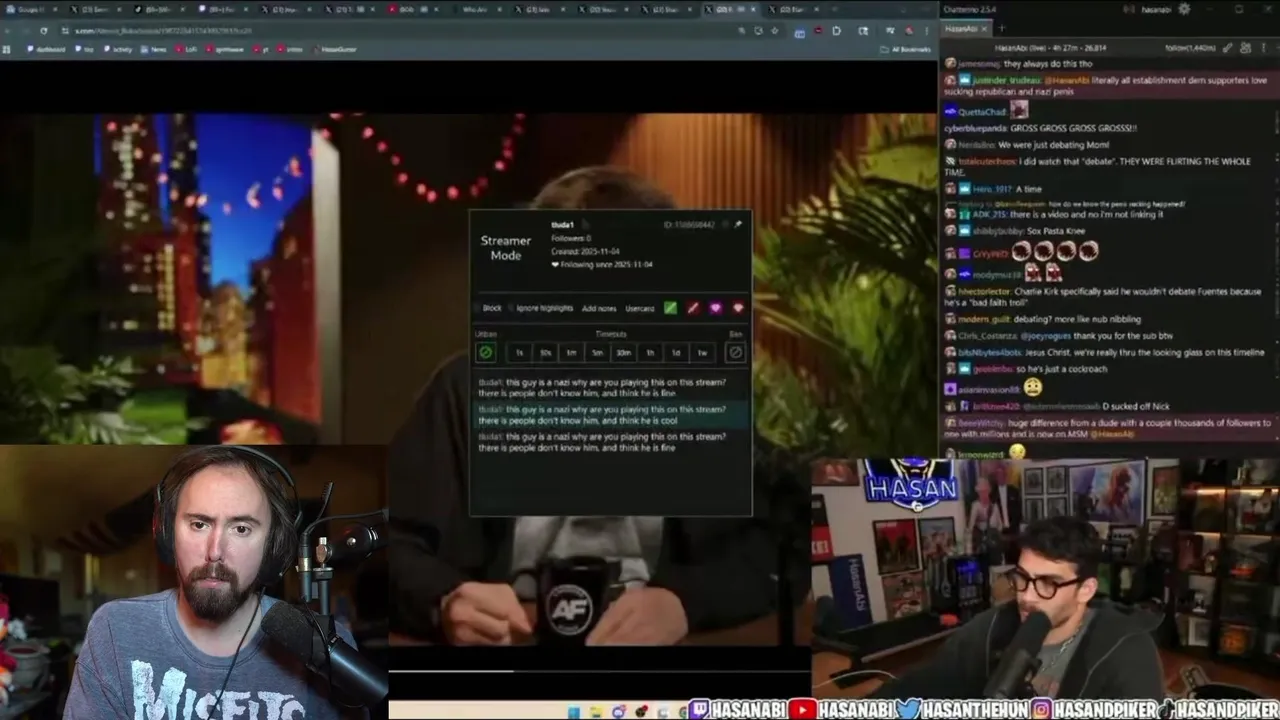Open moderation mode sword icon in Chatterino
1280x720 pixels.
1228,47
